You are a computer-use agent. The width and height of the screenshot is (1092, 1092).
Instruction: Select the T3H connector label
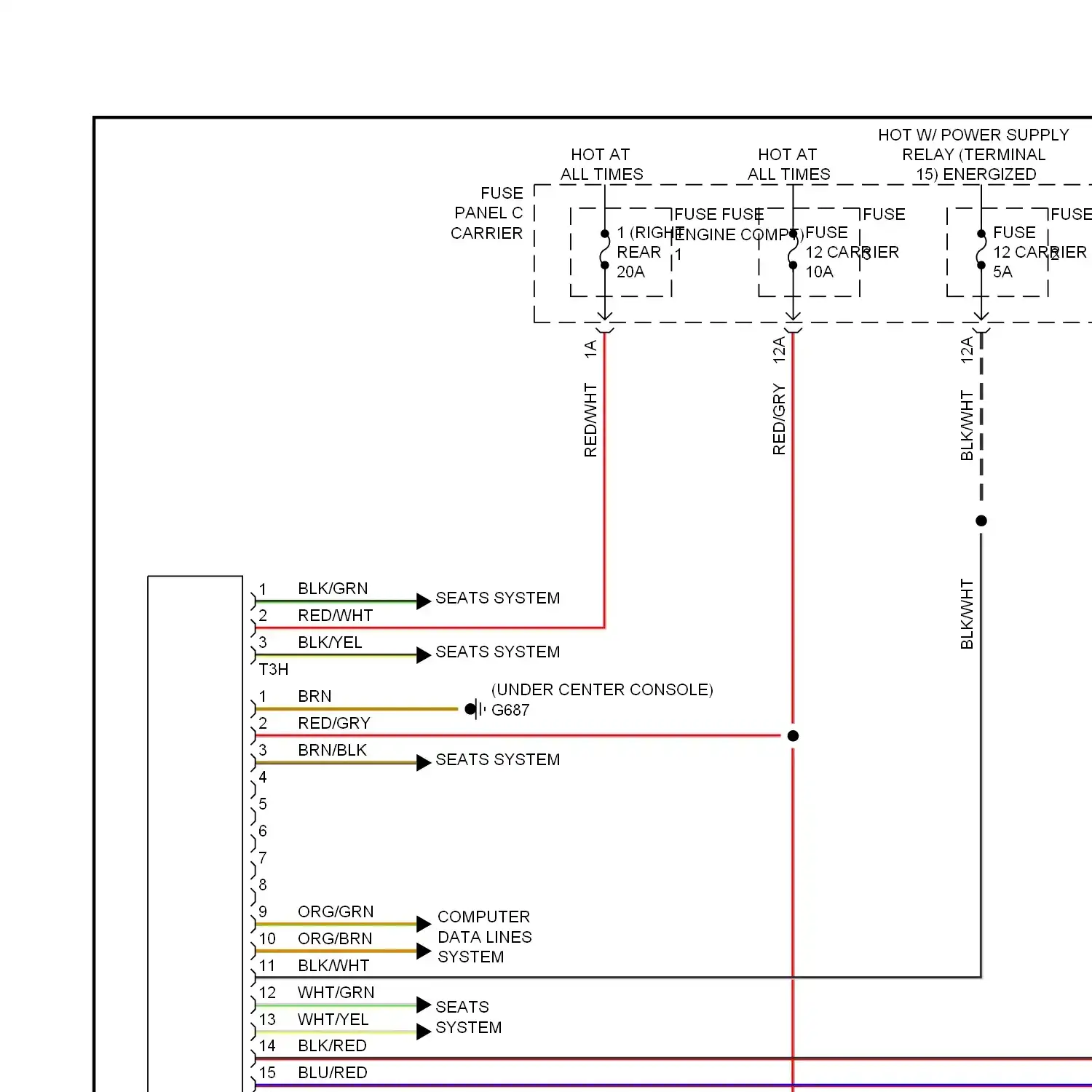(x=274, y=669)
